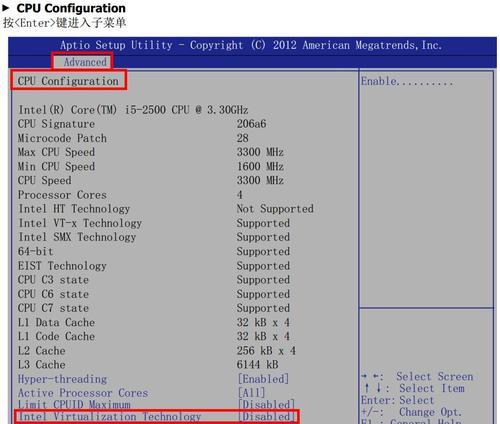This screenshot has height=424, width=500.
Task: Select the Advanced tab
Action: [x=85, y=62]
